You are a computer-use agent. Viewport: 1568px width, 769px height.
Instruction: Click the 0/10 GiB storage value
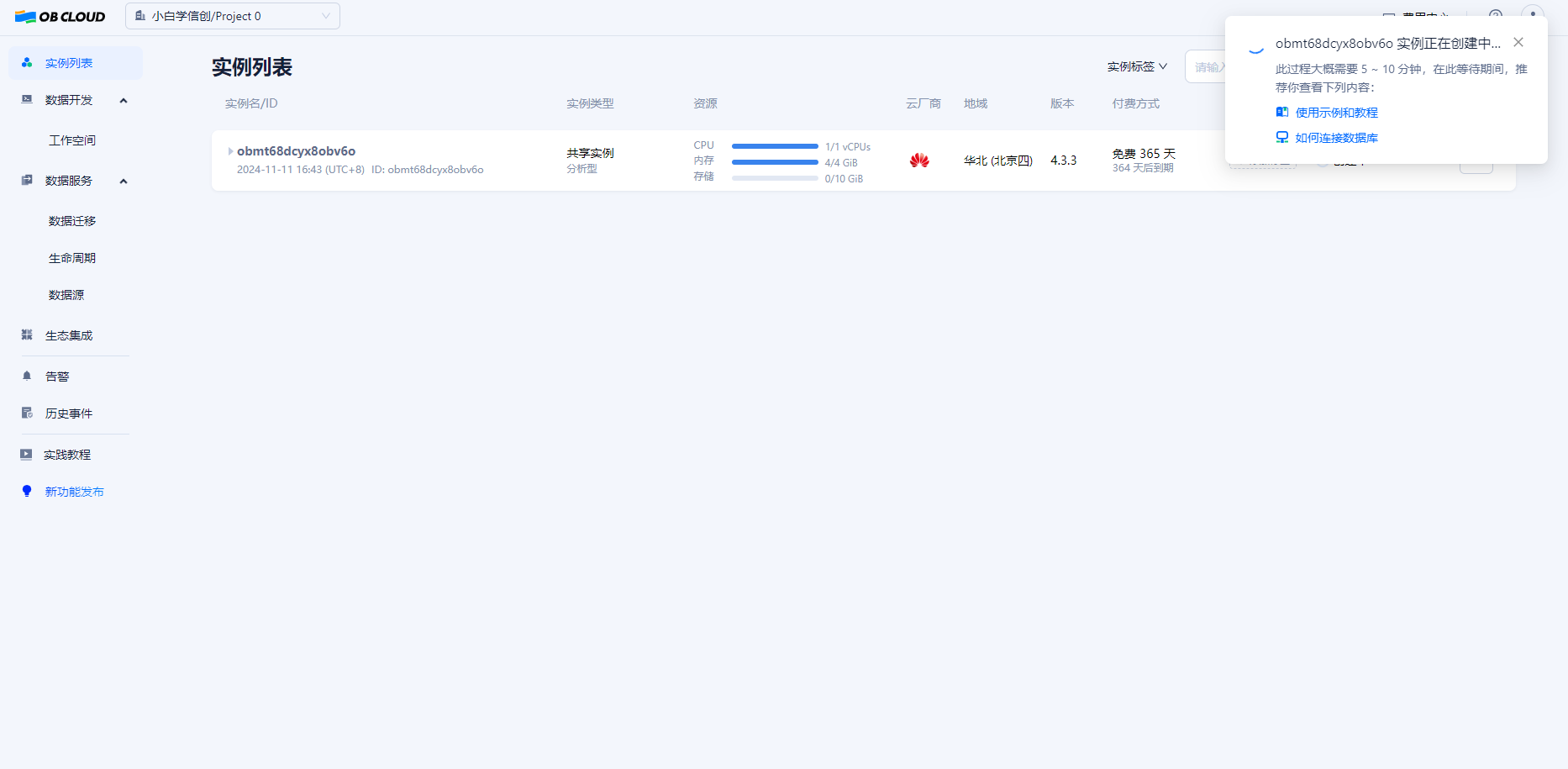tap(844, 179)
